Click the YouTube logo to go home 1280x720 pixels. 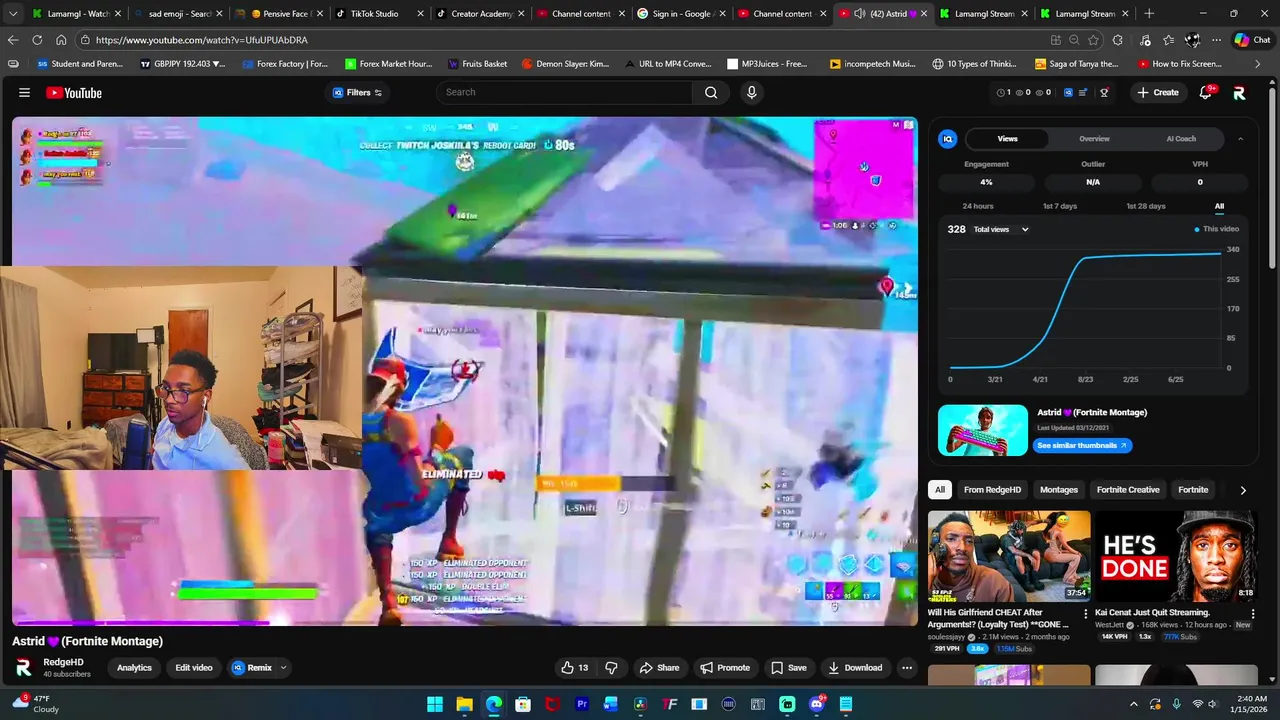coord(74,92)
